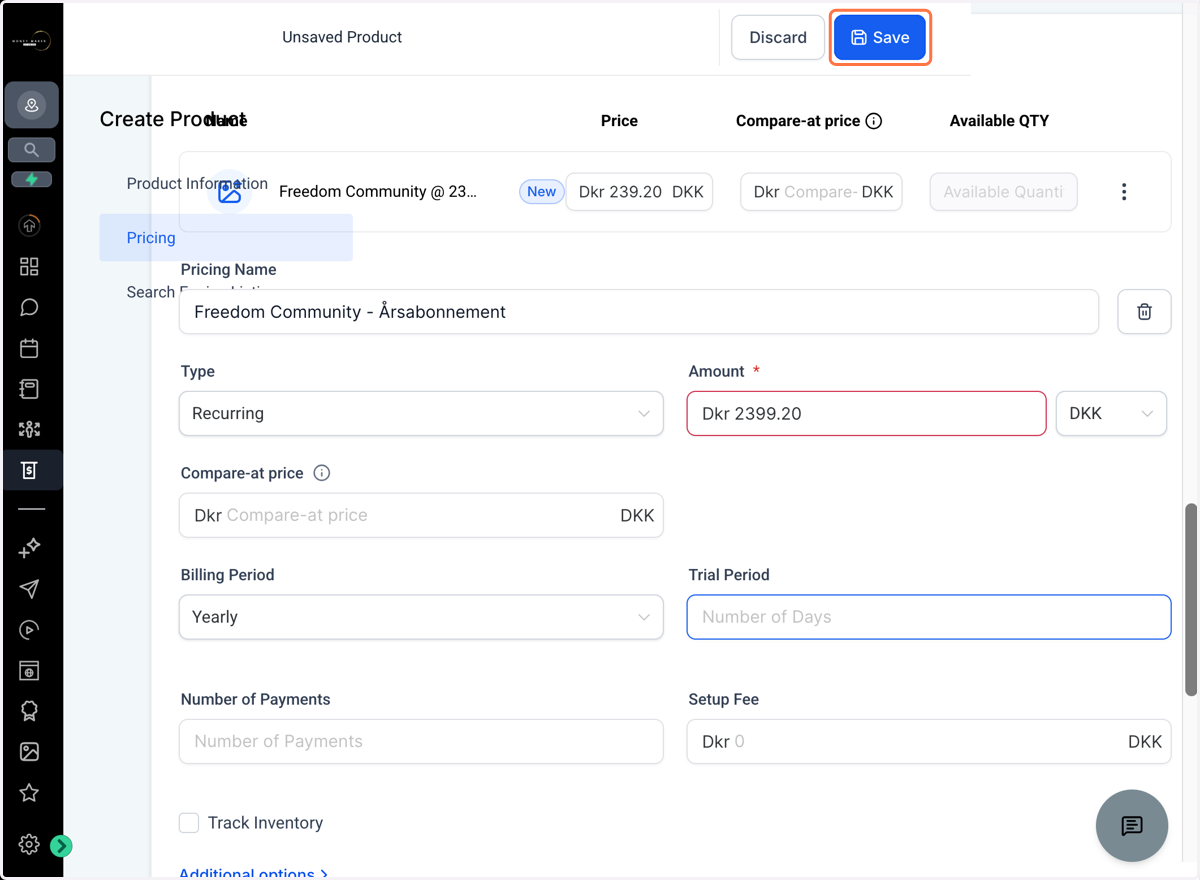
Task: Open the AI sparkle icon
Action: click(x=29, y=547)
